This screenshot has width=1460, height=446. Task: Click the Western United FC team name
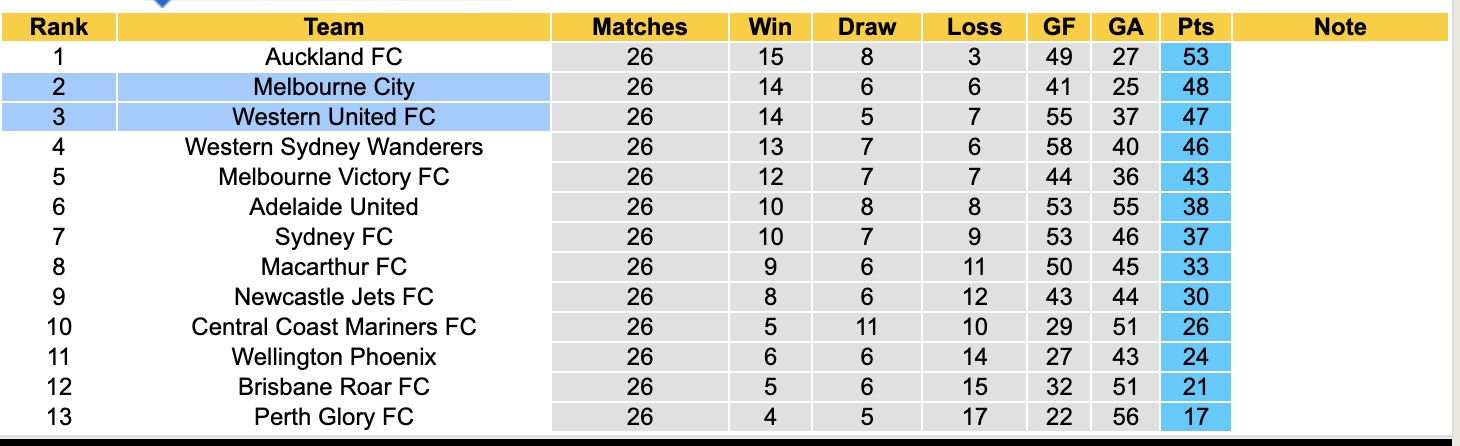tap(334, 117)
